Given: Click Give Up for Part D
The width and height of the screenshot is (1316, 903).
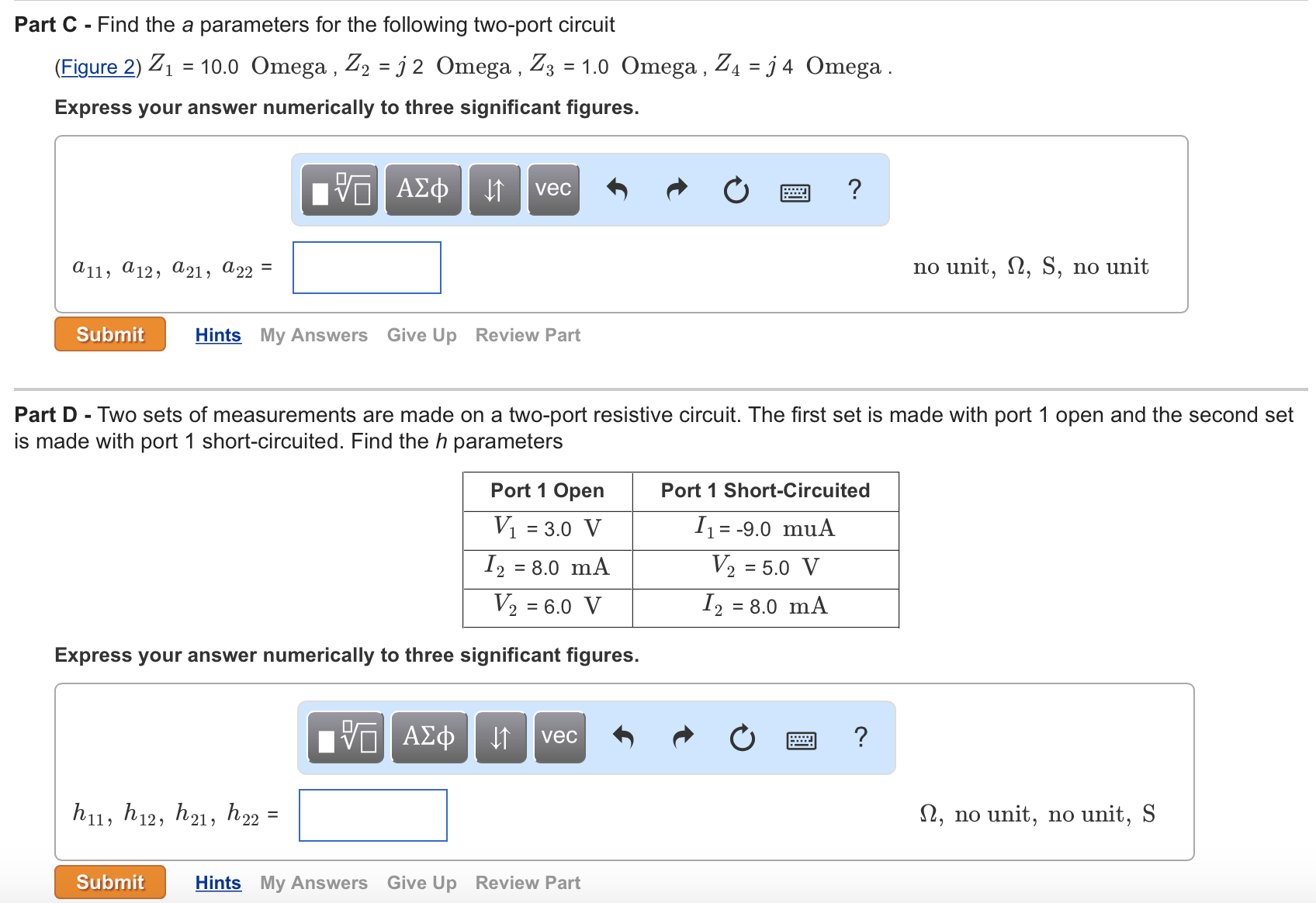Looking at the screenshot, I should (x=421, y=882).
